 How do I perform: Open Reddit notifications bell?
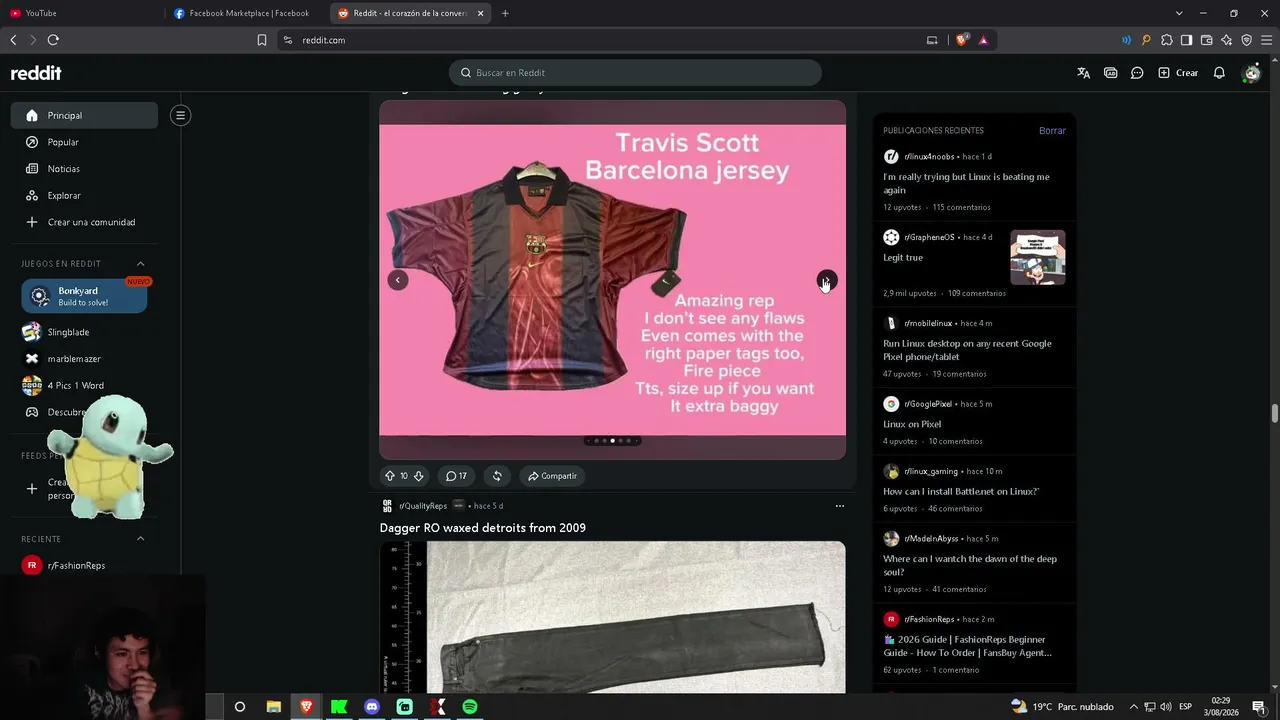[1219, 73]
